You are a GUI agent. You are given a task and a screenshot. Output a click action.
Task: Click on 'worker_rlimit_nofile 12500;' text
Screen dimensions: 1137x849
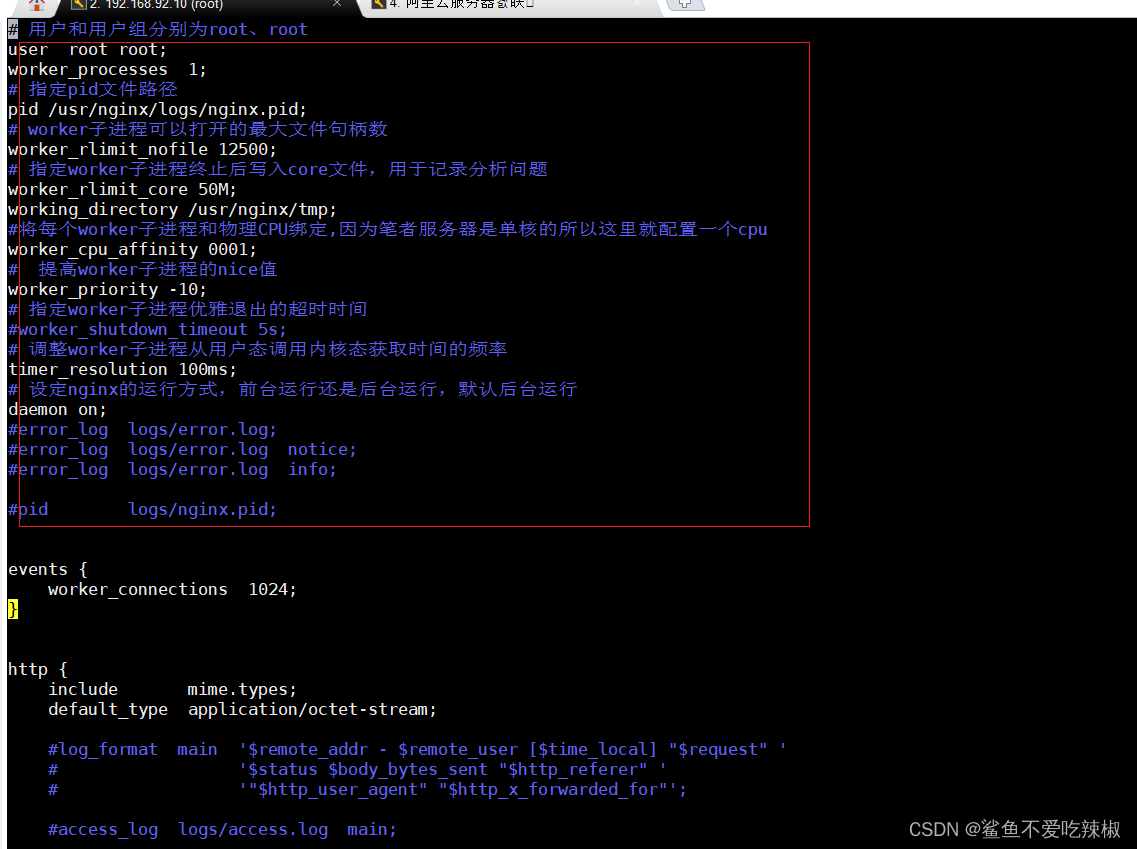142,150
